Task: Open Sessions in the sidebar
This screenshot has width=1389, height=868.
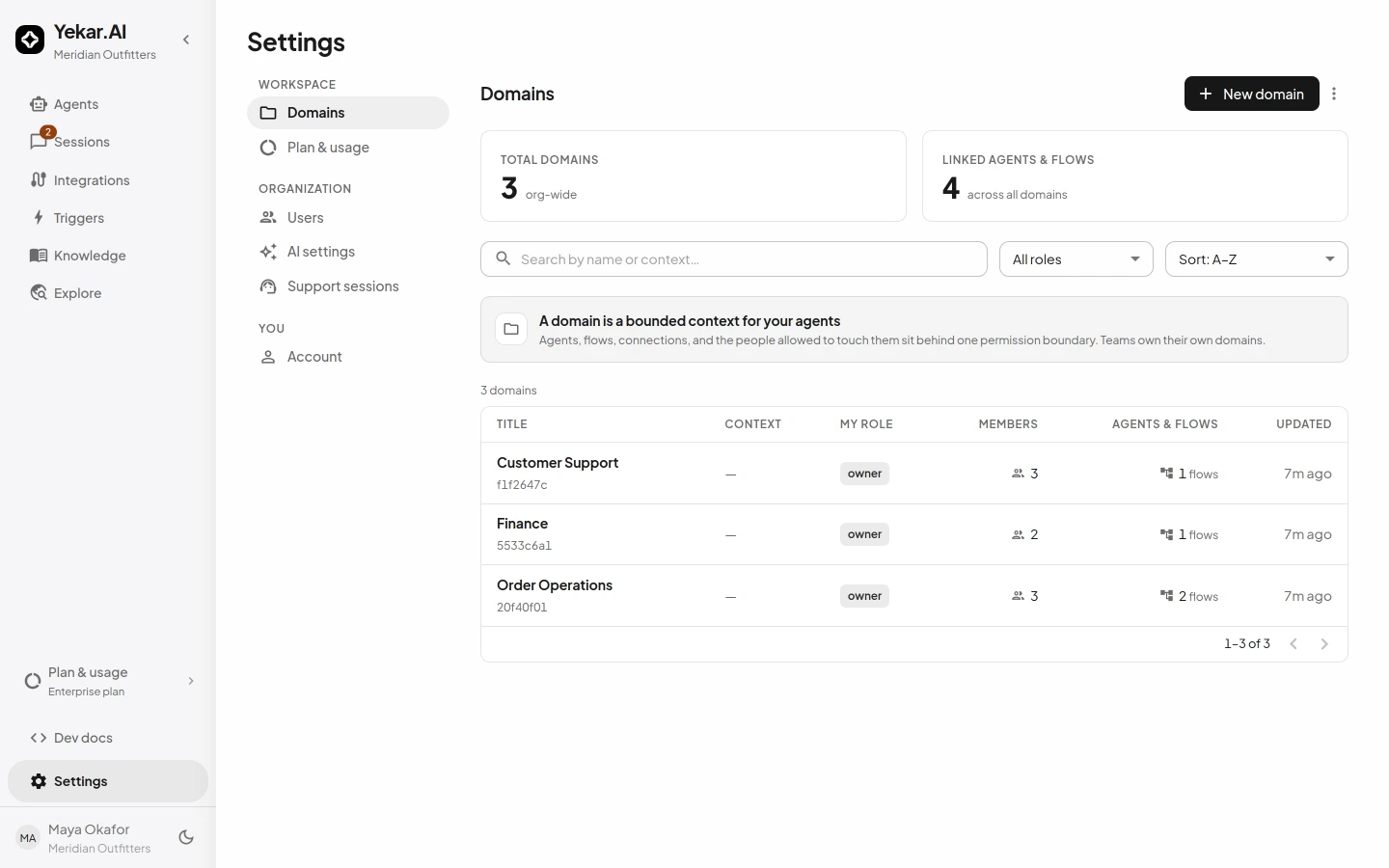Action: pyautogui.click(x=108, y=142)
